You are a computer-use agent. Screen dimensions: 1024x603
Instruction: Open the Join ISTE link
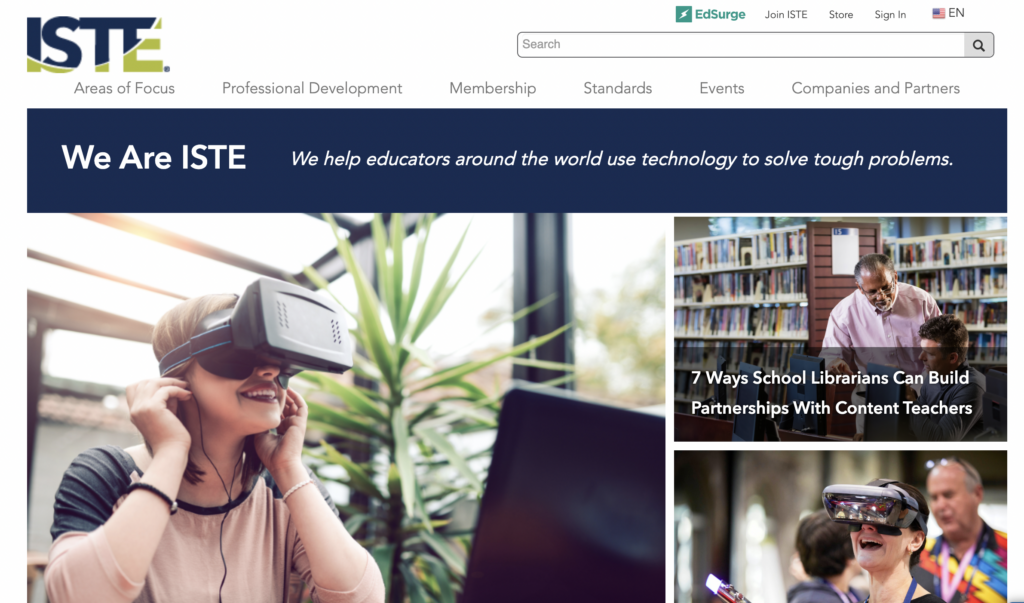[786, 14]
